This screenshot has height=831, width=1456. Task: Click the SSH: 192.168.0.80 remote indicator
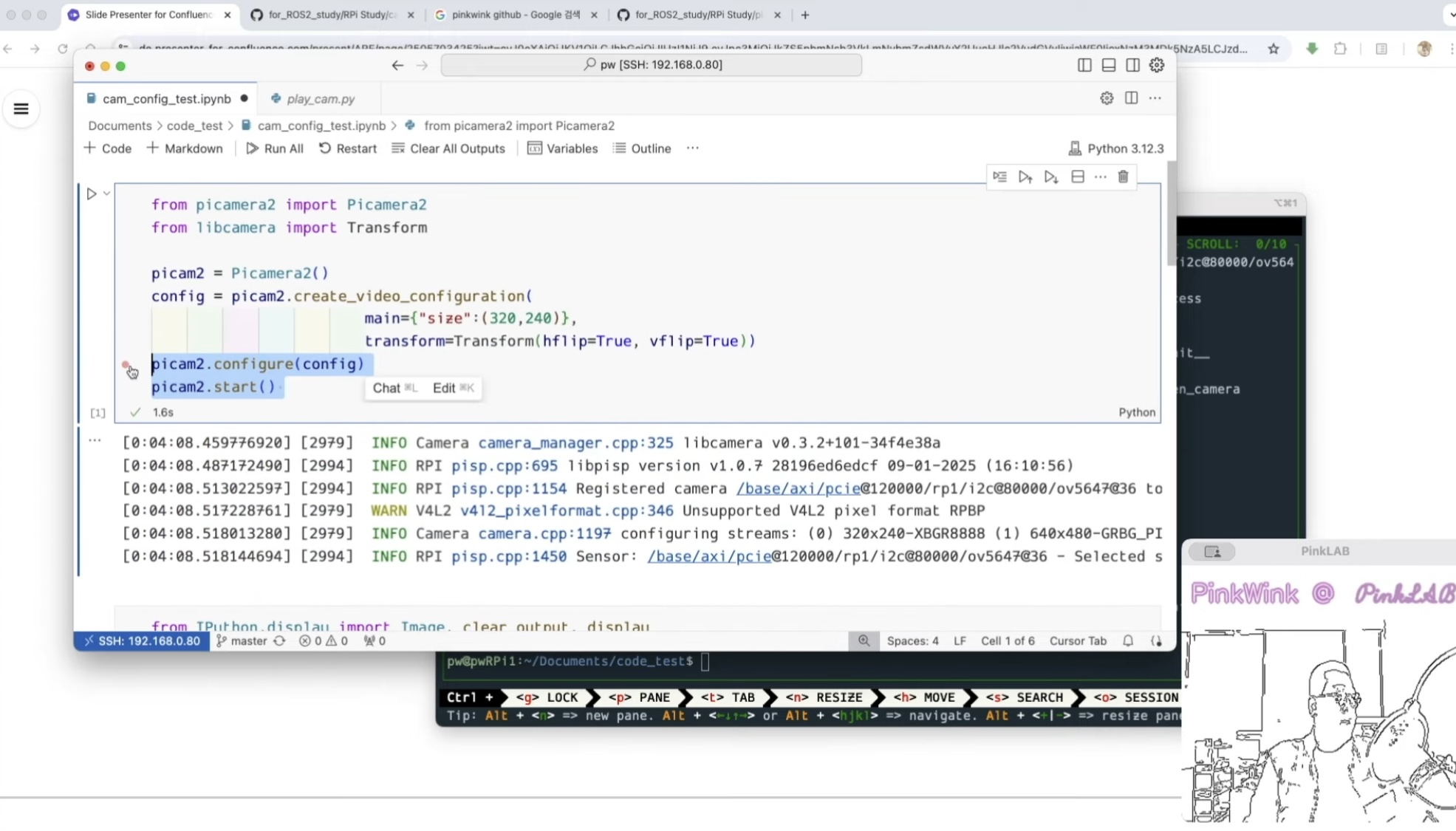(x=141, y=640)
